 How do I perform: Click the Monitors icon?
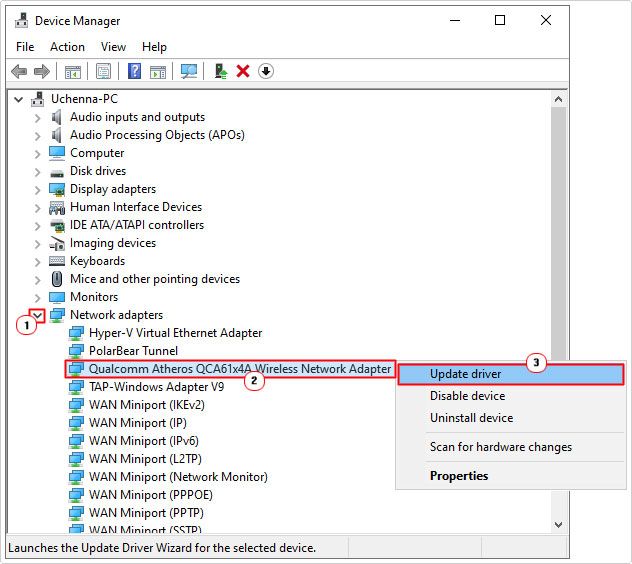click(57, 298)
